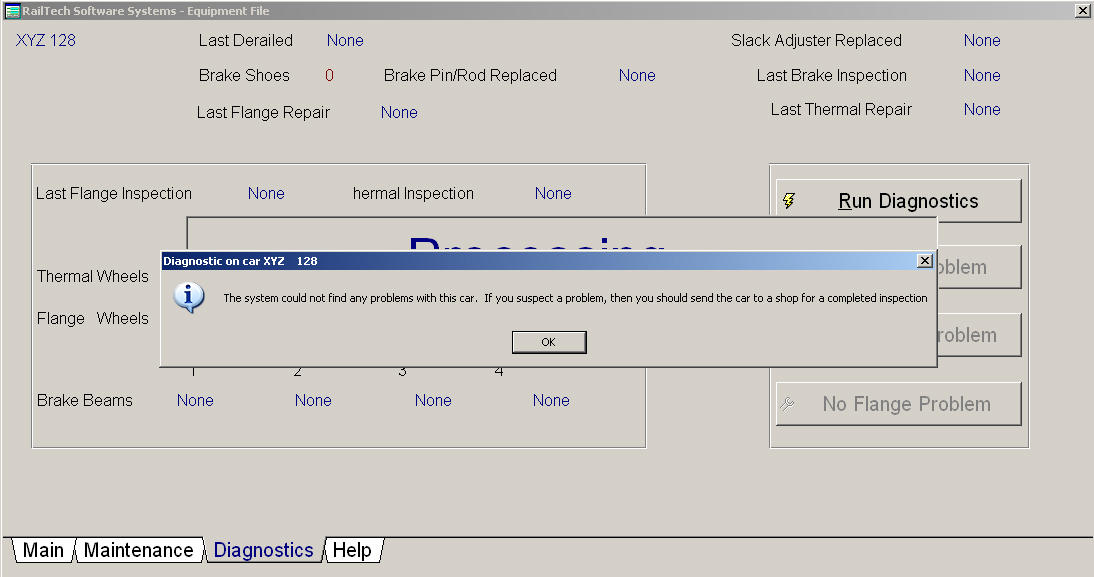Click the RailTech application icon in title bar
1094x577 pixels.
[12, 10]
